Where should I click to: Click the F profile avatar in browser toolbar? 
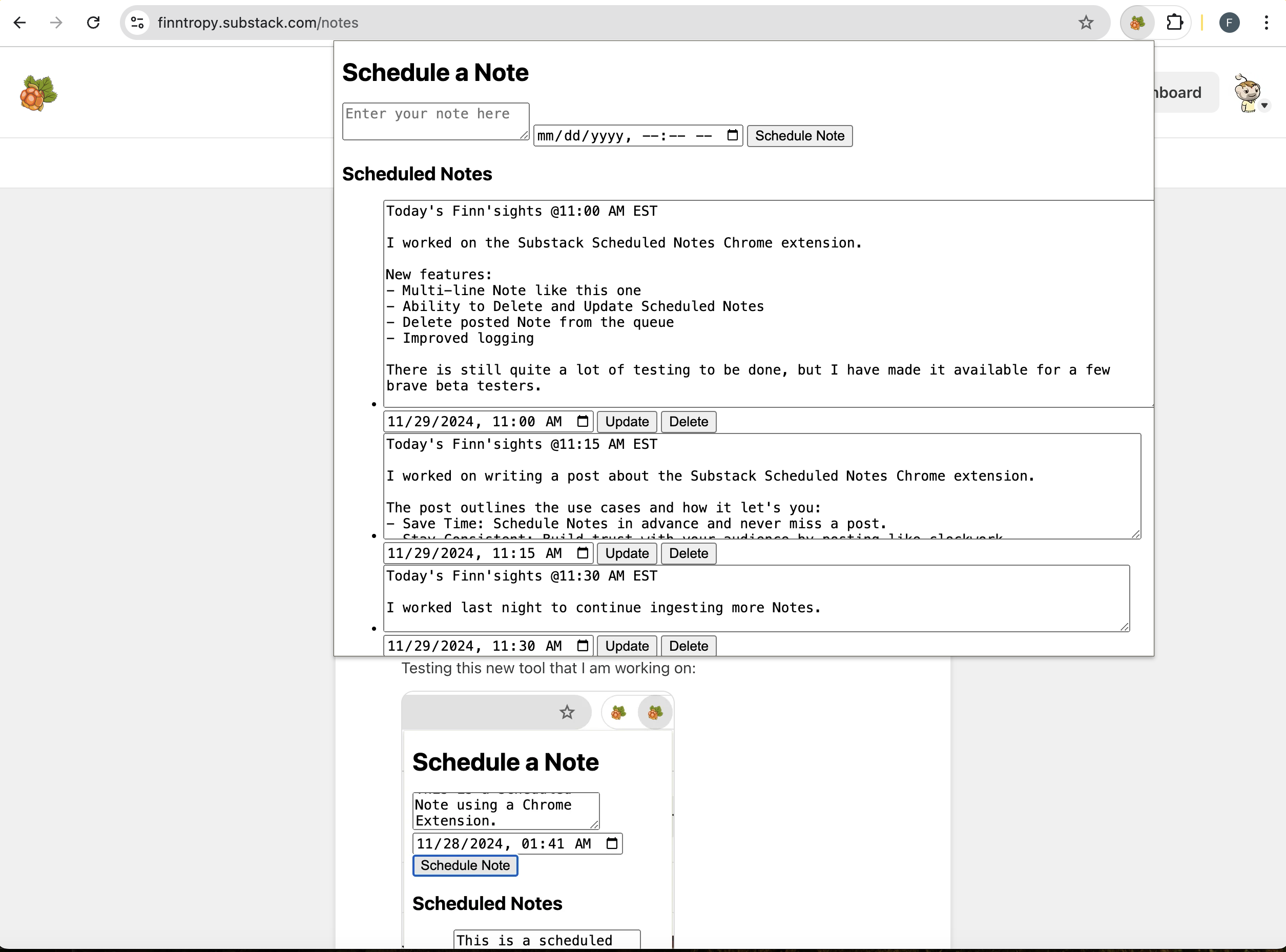pos(1230,23)
